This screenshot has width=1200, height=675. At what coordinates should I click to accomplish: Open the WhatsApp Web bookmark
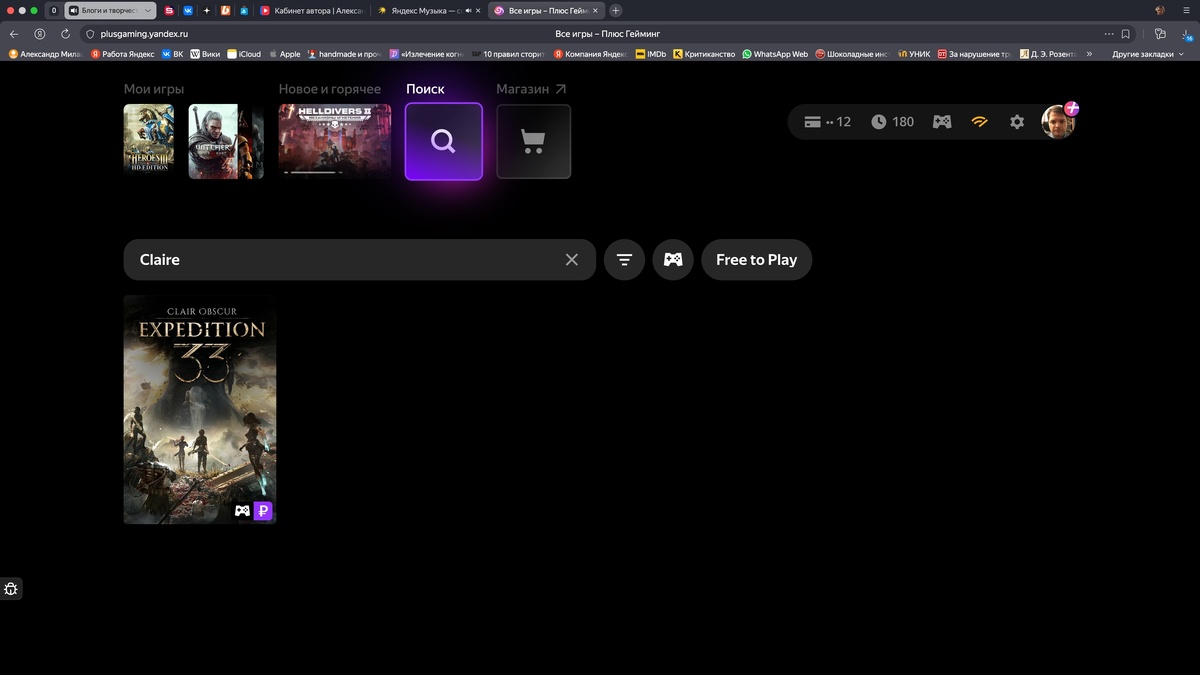(x=775, y=54)
